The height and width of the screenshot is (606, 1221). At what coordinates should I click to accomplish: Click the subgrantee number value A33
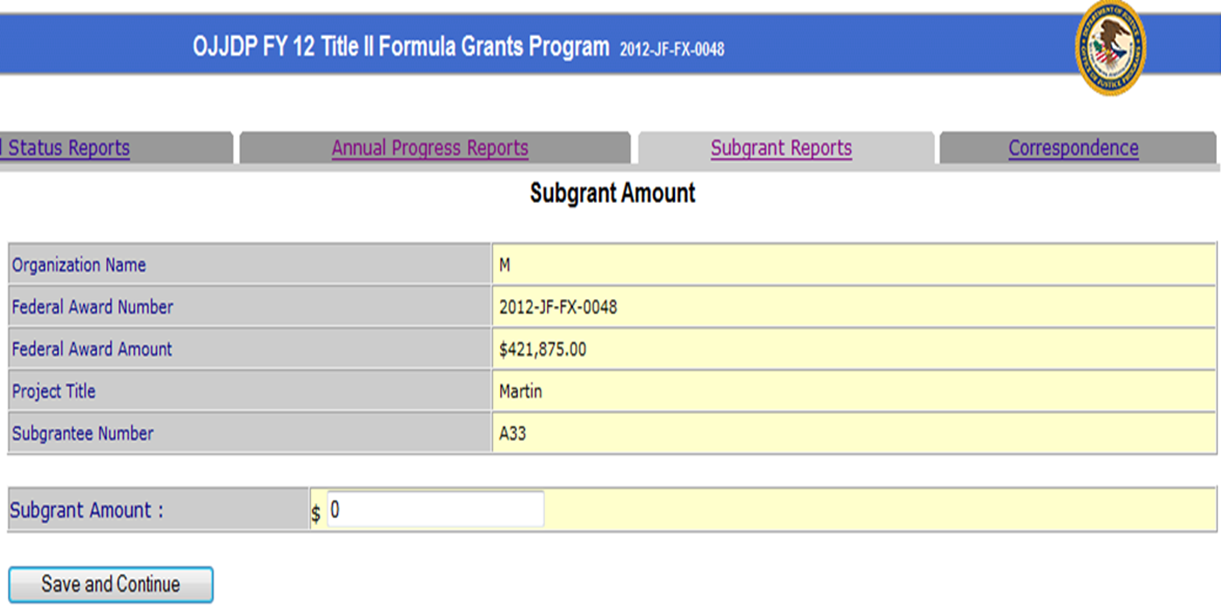512,434
